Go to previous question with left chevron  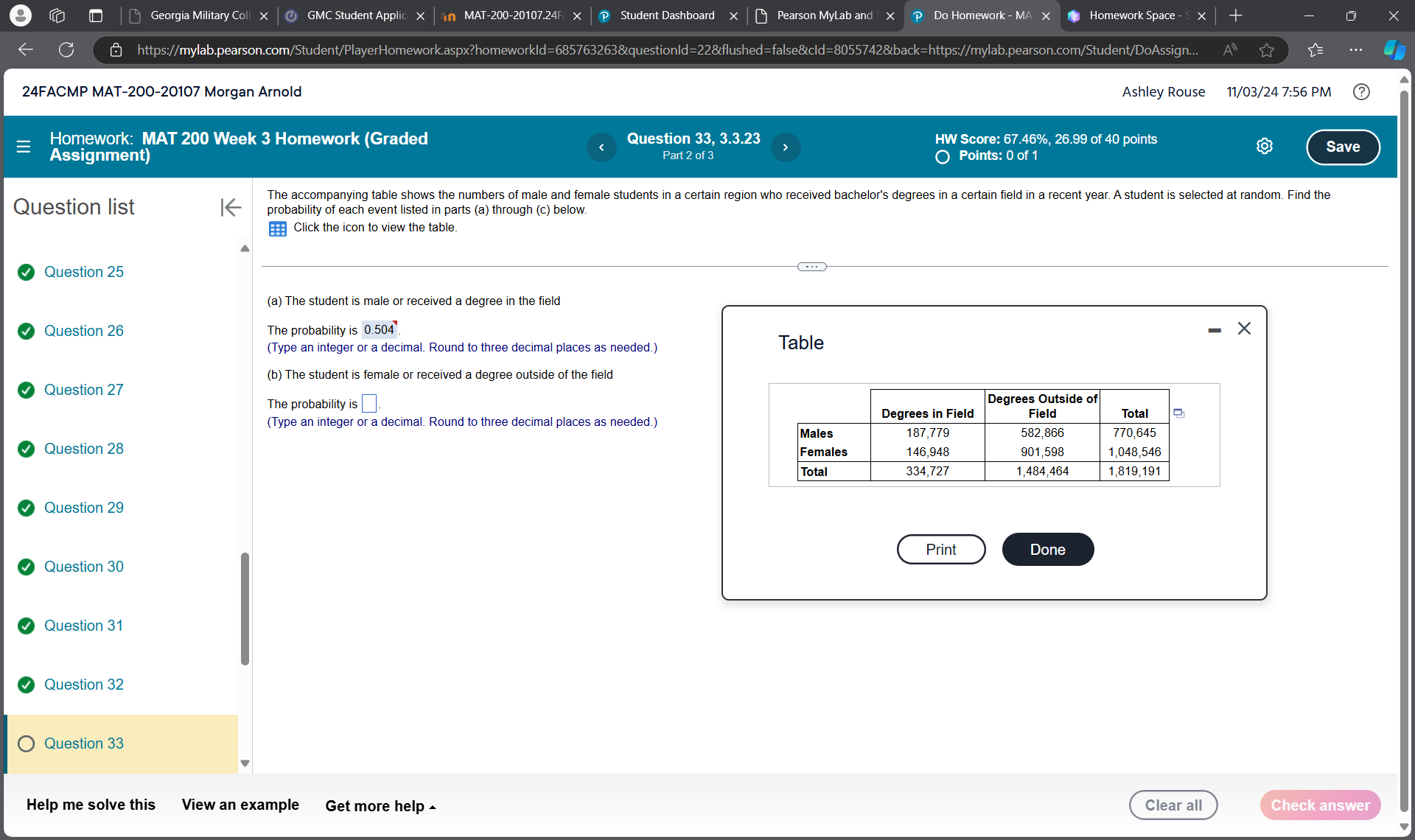(601, 147)
